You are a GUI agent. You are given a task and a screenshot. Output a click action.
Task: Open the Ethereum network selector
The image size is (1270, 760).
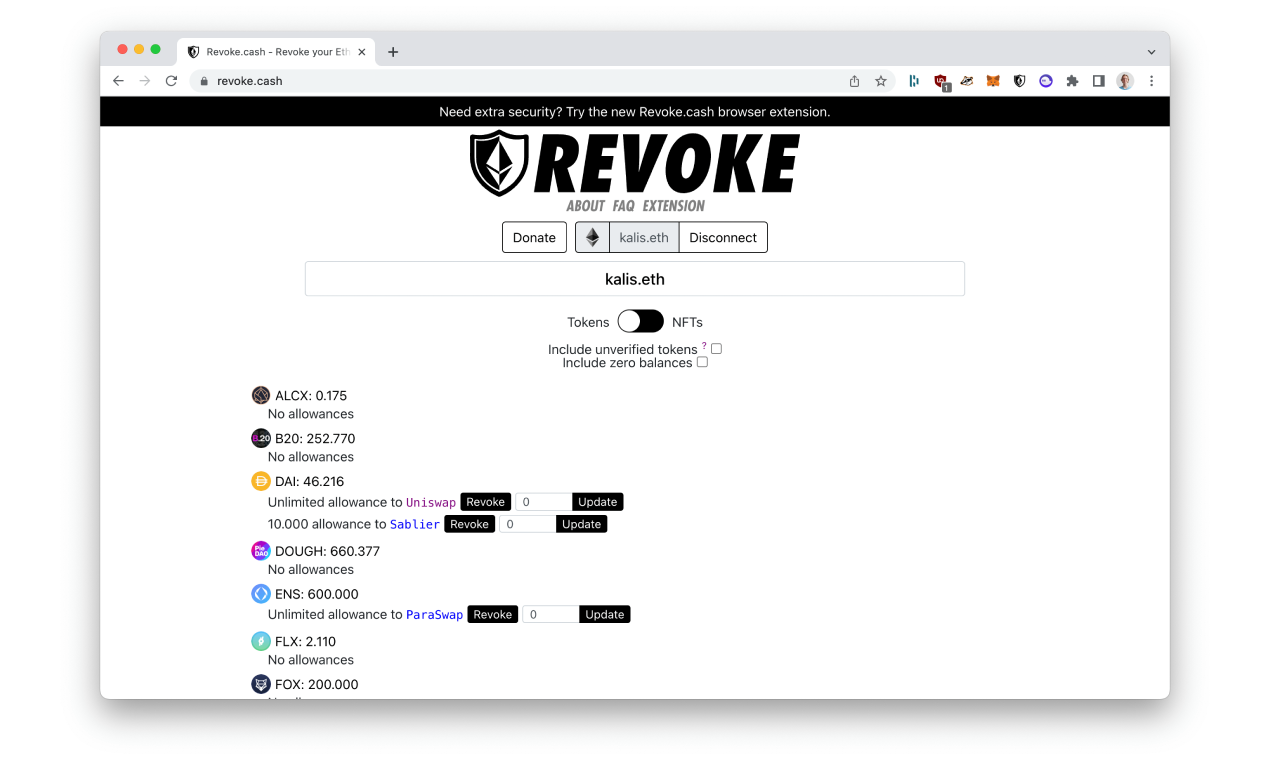(593, 237)
